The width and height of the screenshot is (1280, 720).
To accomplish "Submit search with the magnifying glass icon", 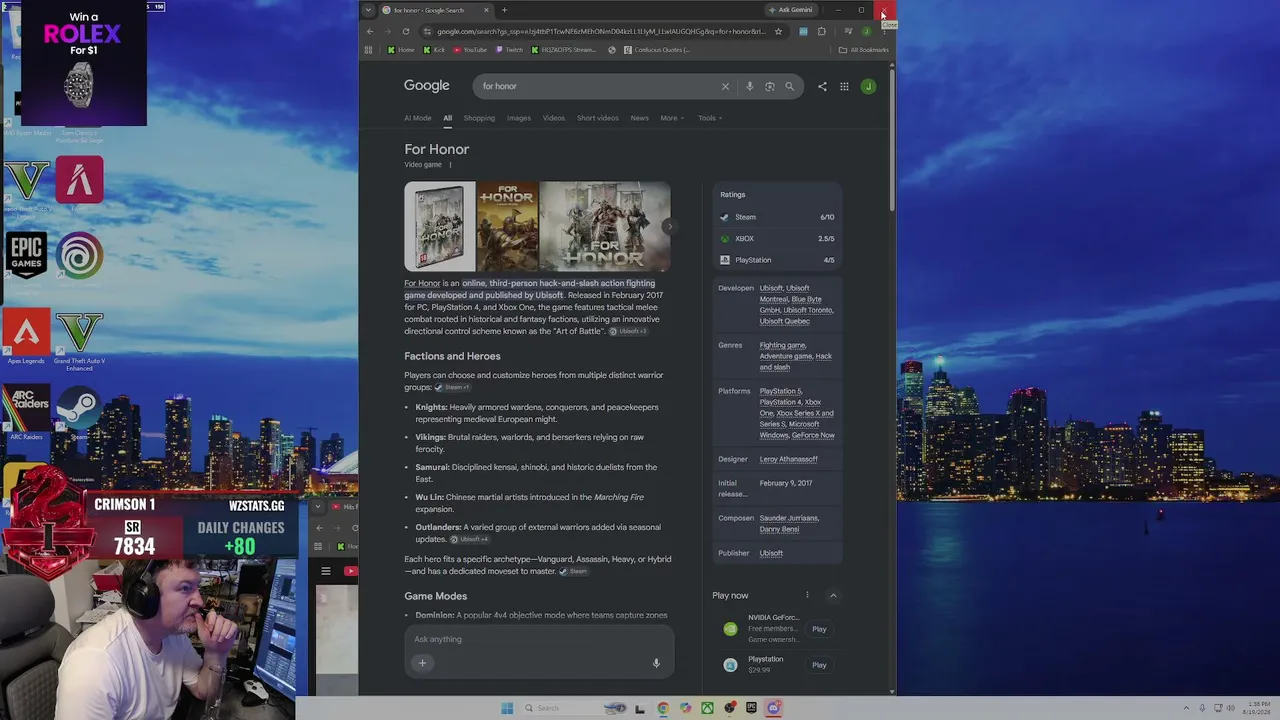I will pyautogui.click(x=789, y=86).
